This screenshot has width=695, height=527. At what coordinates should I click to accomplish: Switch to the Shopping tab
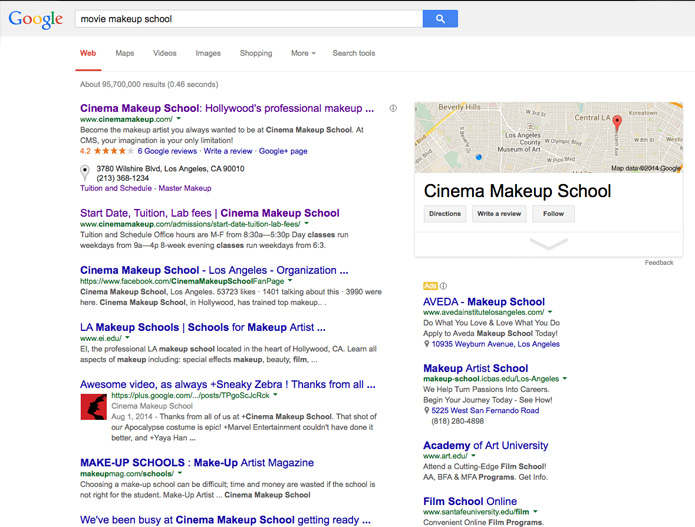coord(256,53)
